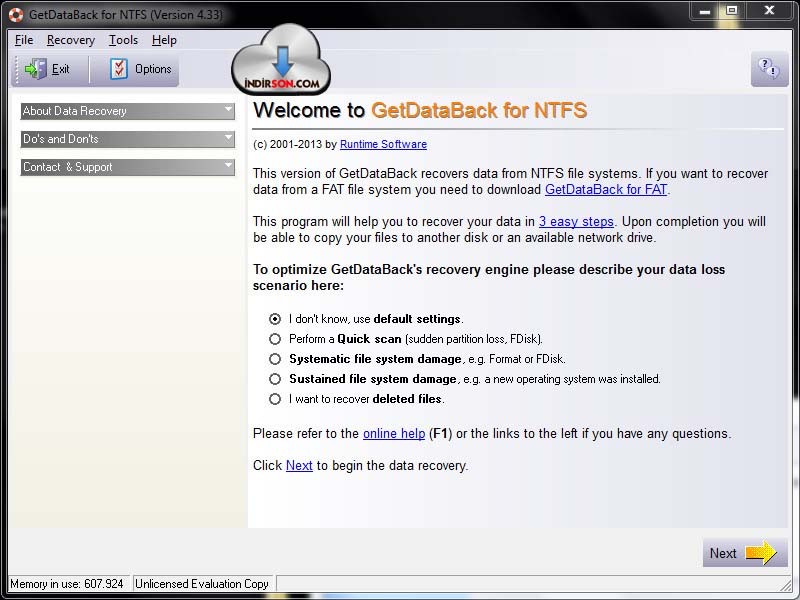Open the Recovery menu

71,40
